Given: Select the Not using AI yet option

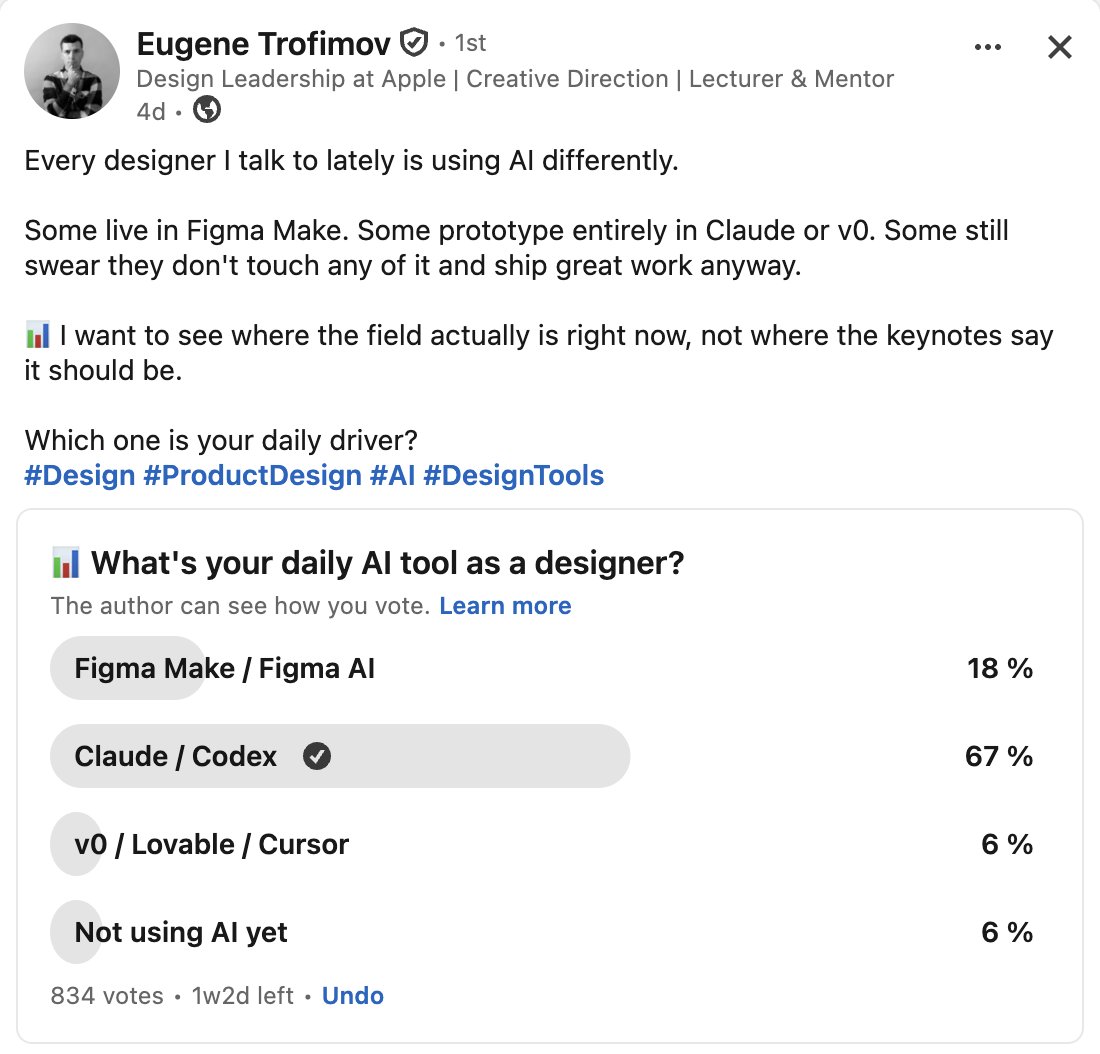Looking at the screenshot, I should [542, 932].
